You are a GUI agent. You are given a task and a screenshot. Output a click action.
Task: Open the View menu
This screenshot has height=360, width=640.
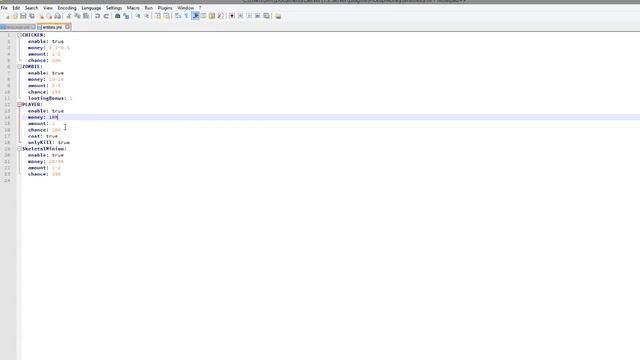tap(48, 8)
